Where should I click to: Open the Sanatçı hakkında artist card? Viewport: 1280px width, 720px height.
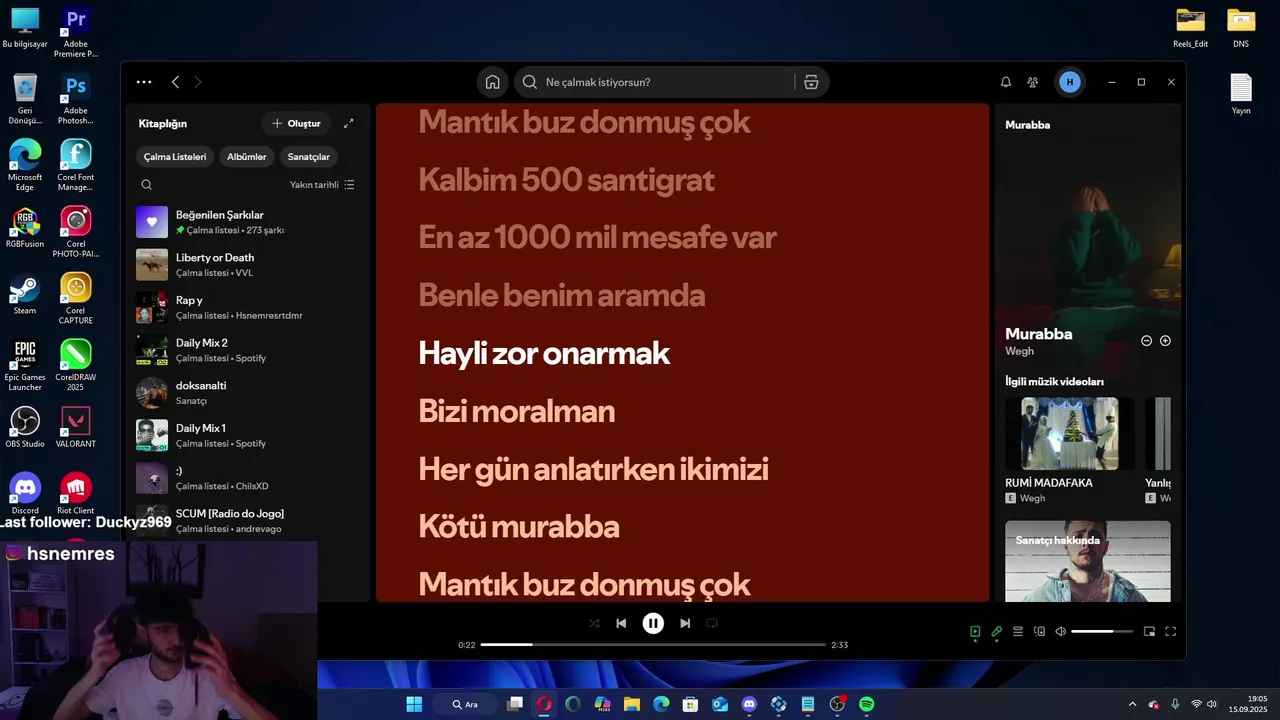tap(1088, 561)
